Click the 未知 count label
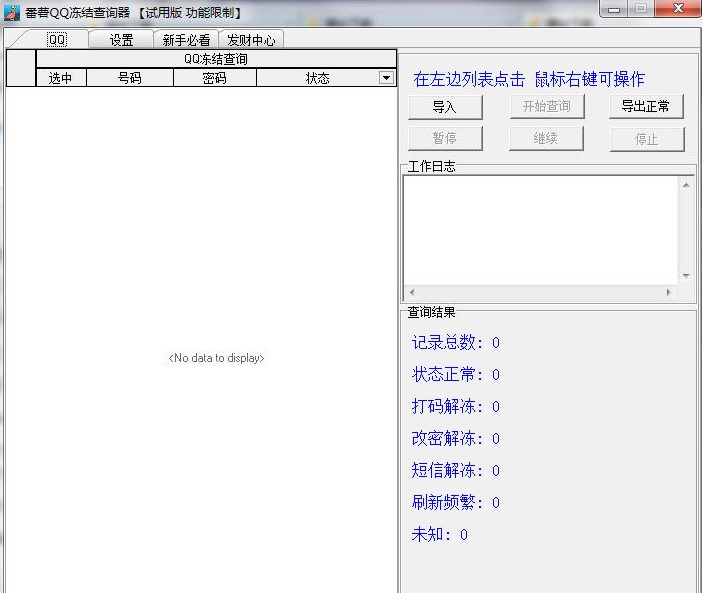The image size is (702, 593). pyautogui.click(x=440, y=534)
